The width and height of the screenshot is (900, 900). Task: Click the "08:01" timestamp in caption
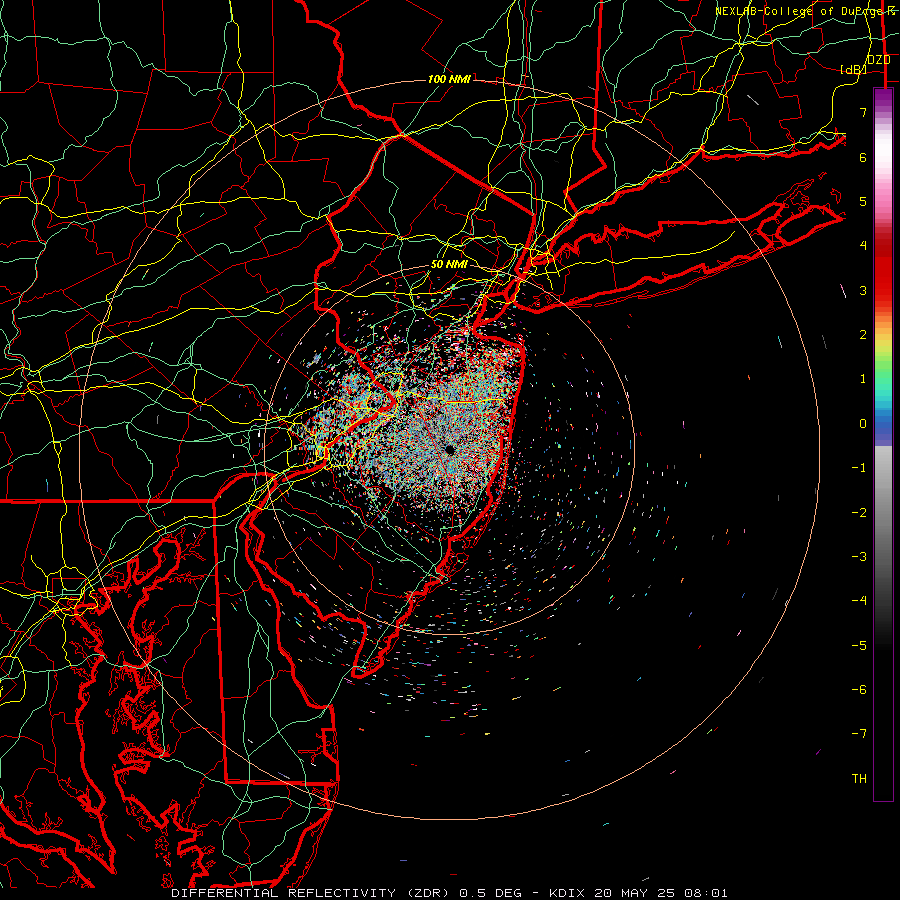[707, 893]
